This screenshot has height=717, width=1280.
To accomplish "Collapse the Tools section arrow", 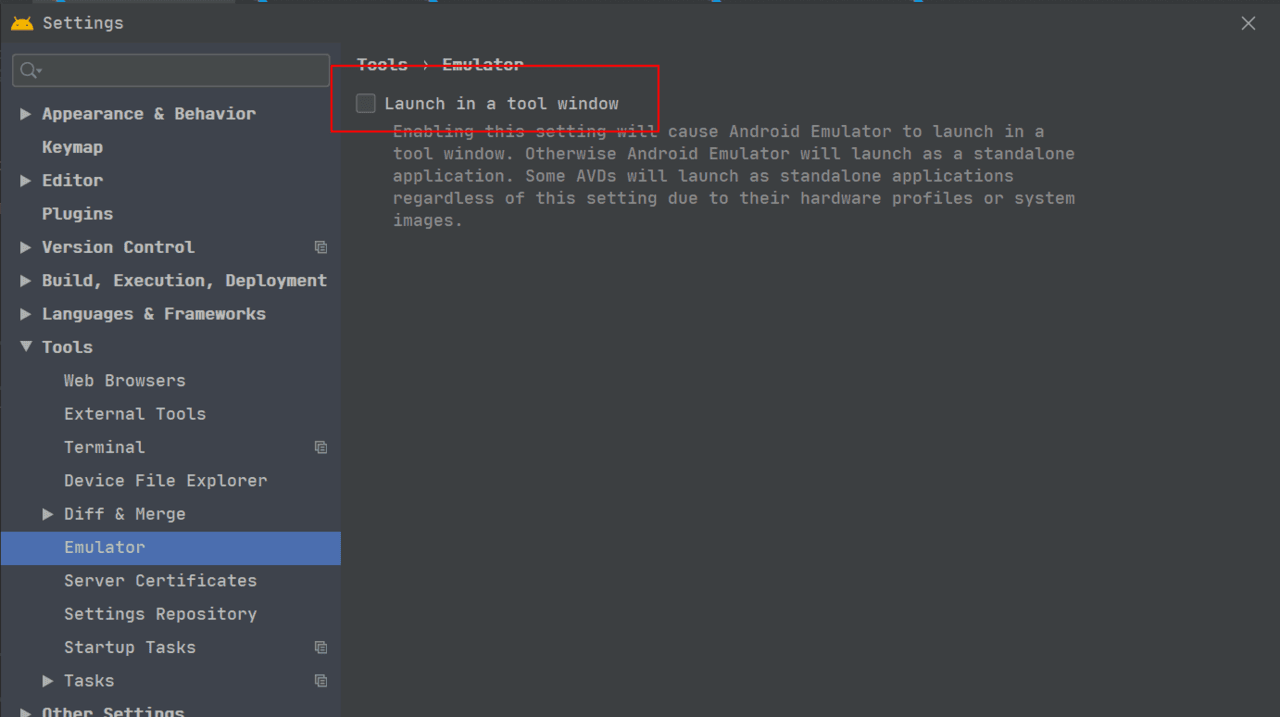I will pyautogui.click(x=25, y=347).
